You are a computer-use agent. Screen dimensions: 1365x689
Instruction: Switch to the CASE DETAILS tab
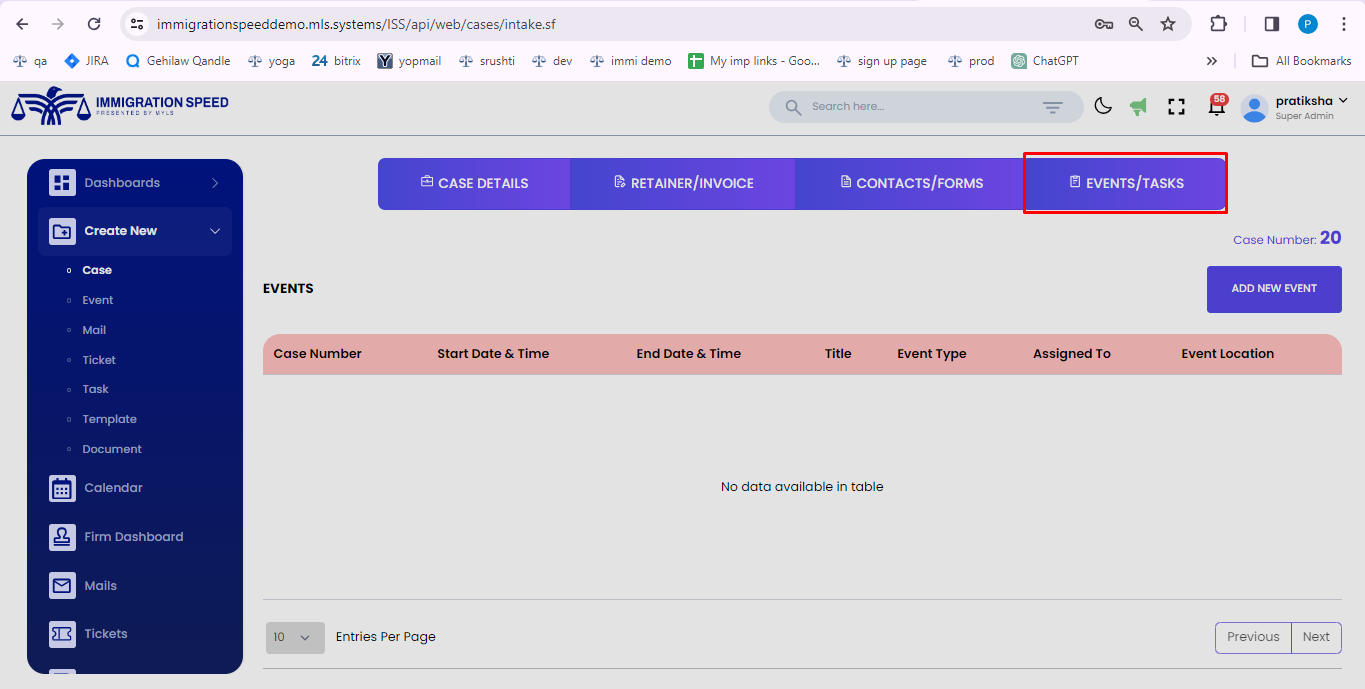coord(473,183)
